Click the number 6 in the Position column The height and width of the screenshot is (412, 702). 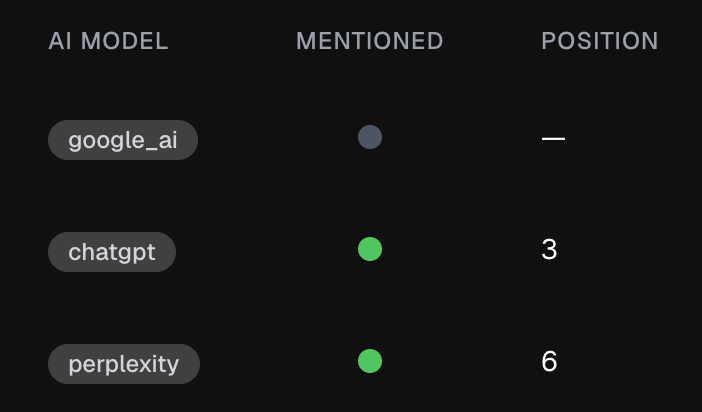pyautogui.click(x=549, y=362)
